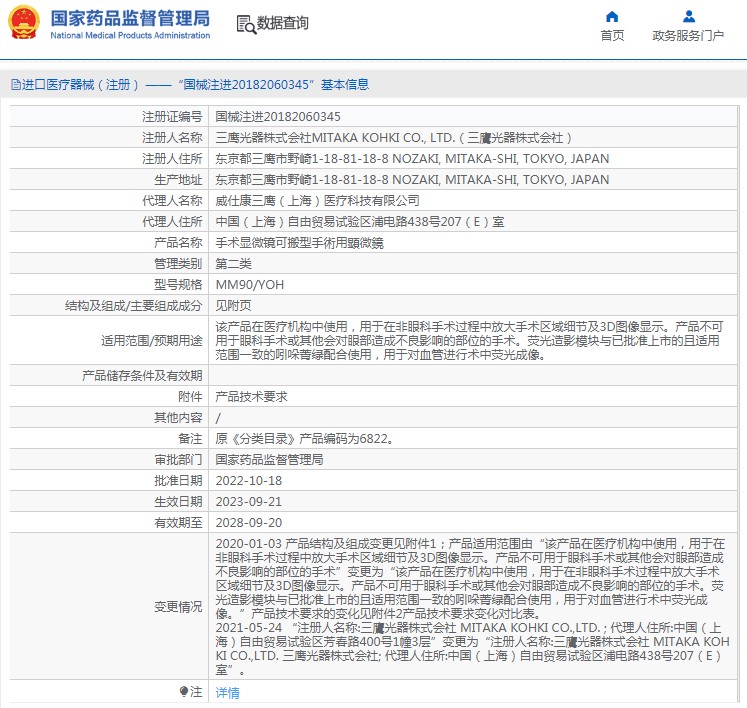The height and width of the screenshot is (708, 747).
Task: Click the 变更情况 label
Action: (x=178, y=607)
